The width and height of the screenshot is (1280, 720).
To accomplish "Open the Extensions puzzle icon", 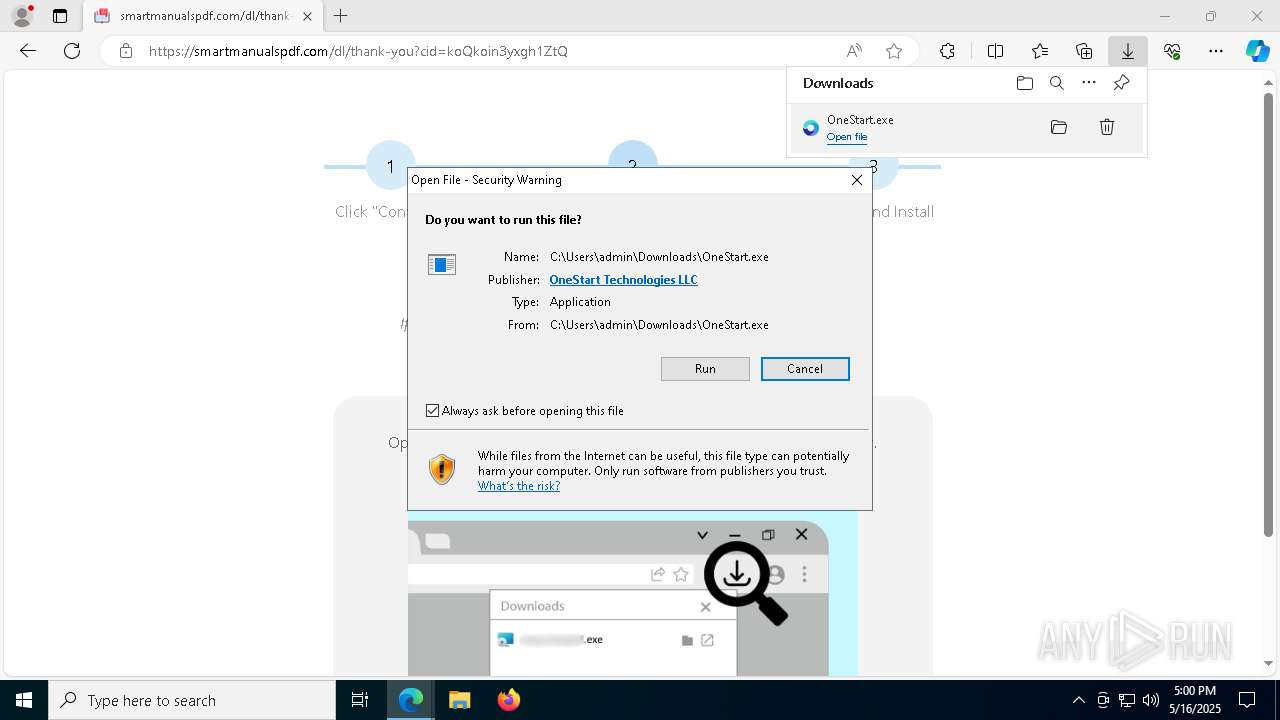I will tap(948, 51).
